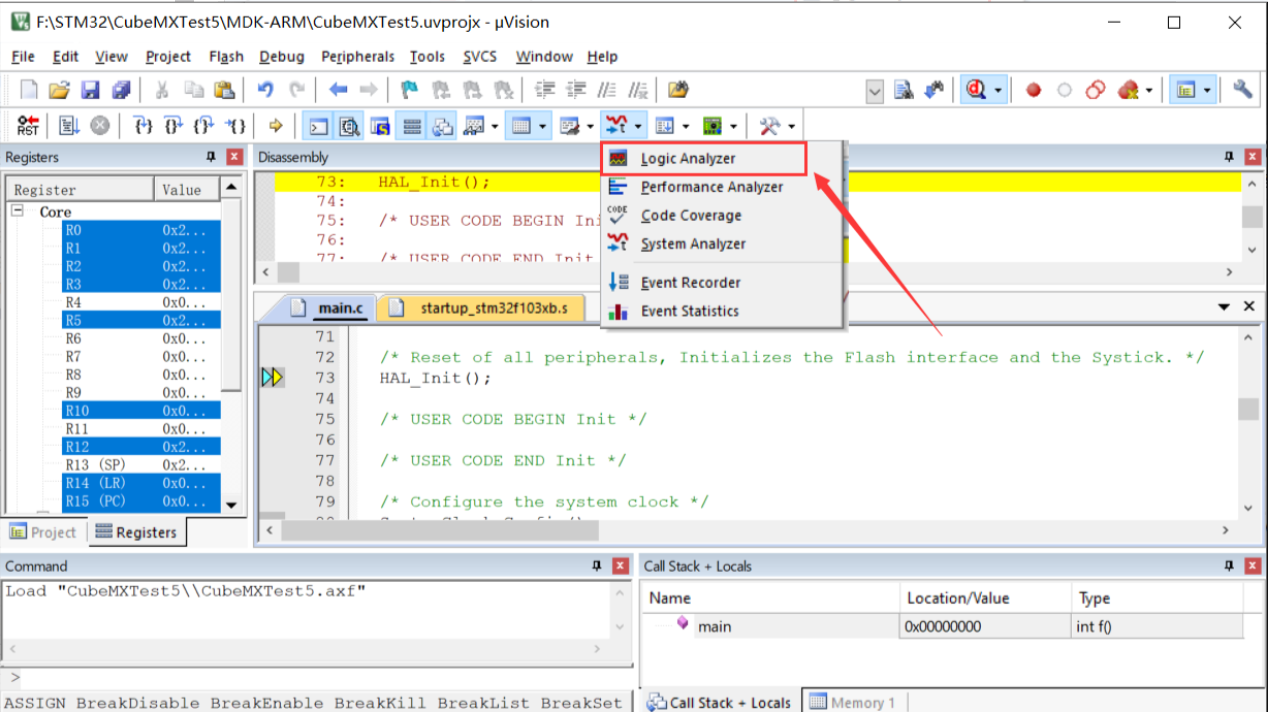
Task: Open the Peripherals menu
Action: [358, 57]
